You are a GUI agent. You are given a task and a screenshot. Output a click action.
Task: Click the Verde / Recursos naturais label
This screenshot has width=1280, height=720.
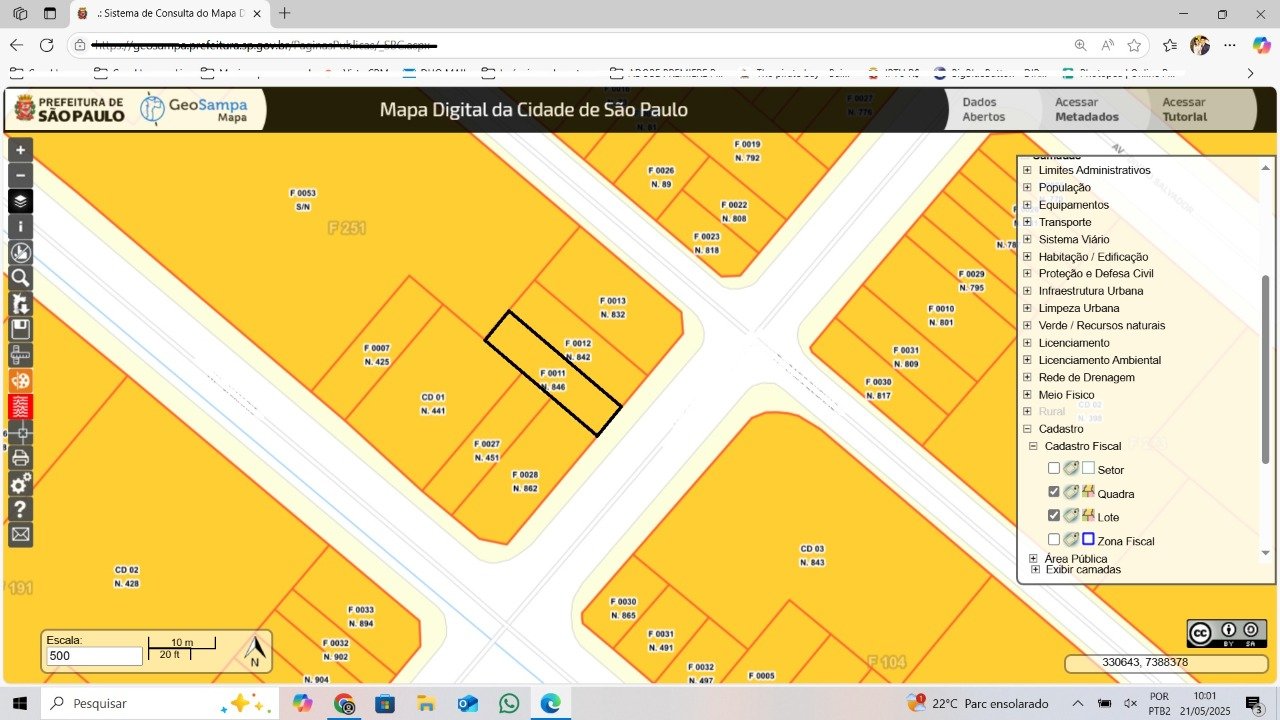coord(1101,325)
